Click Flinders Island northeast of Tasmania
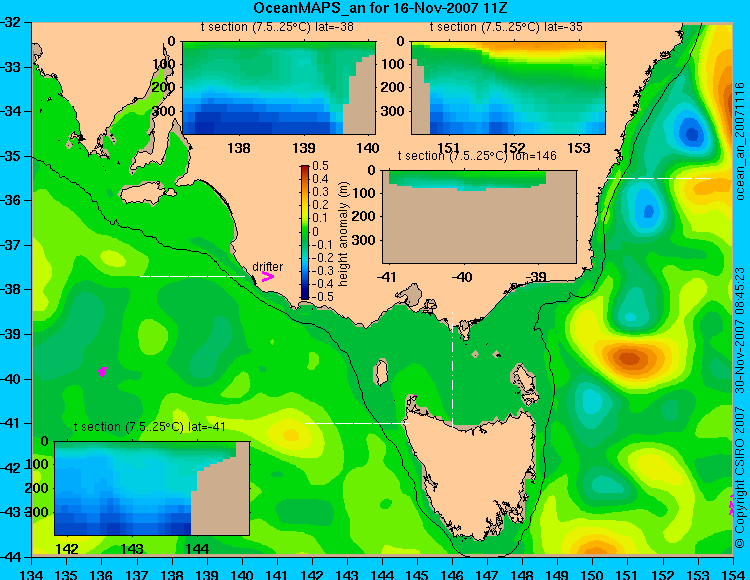The image size is (750, 580). 523,380
